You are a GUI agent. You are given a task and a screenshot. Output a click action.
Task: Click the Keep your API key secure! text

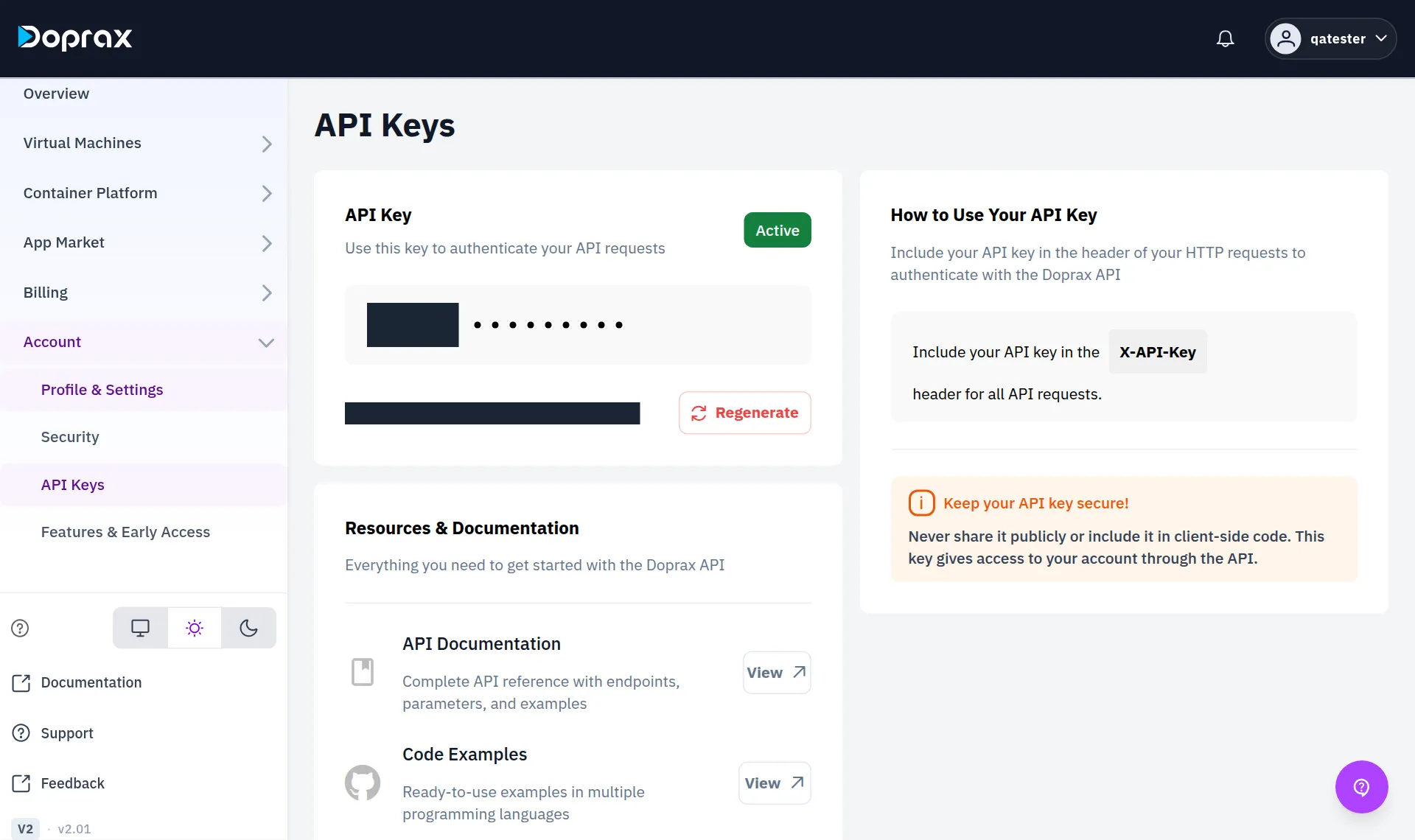click(x=1035, y=503)
